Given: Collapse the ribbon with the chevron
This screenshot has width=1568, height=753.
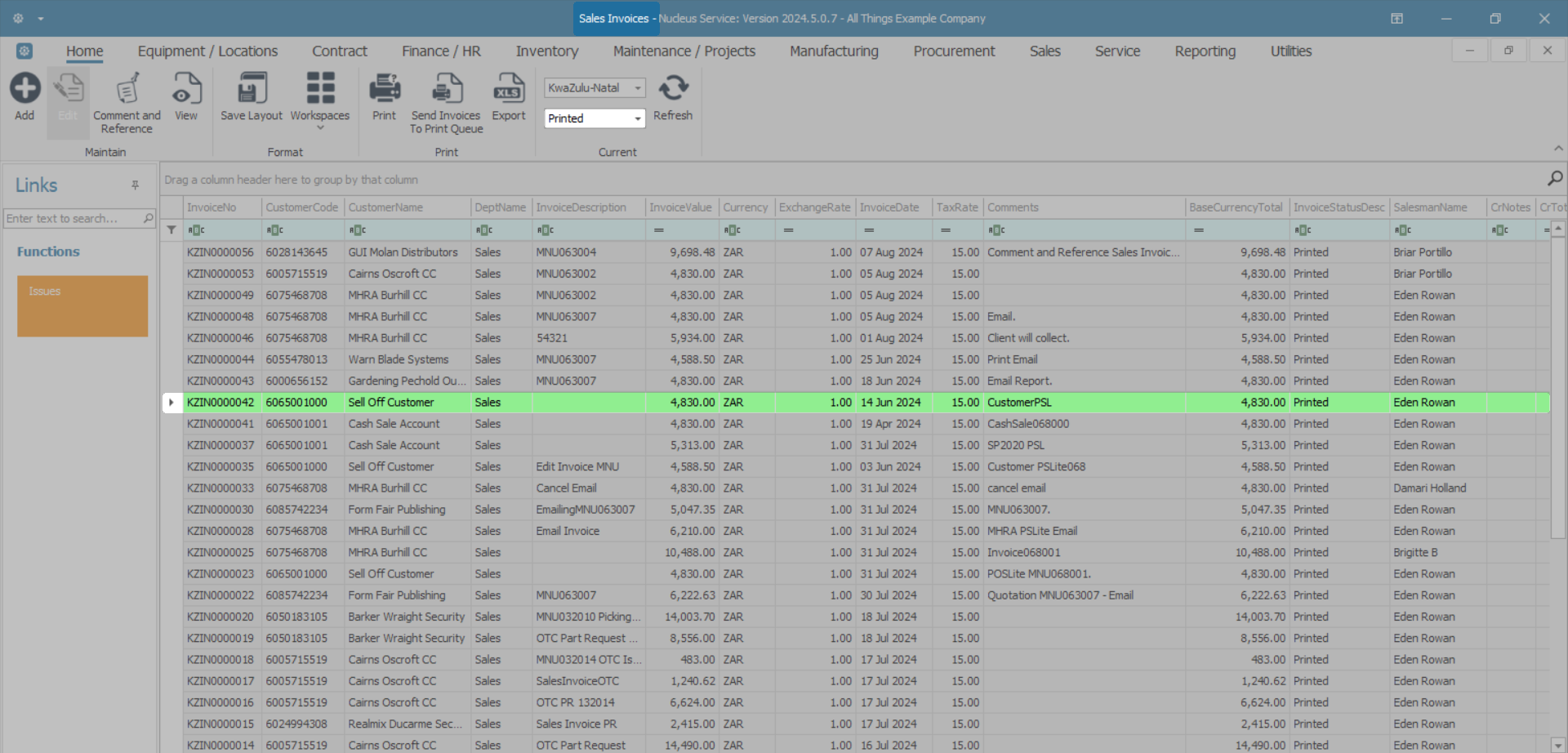Looking at the screenshot, I should tap(1558, 149).
